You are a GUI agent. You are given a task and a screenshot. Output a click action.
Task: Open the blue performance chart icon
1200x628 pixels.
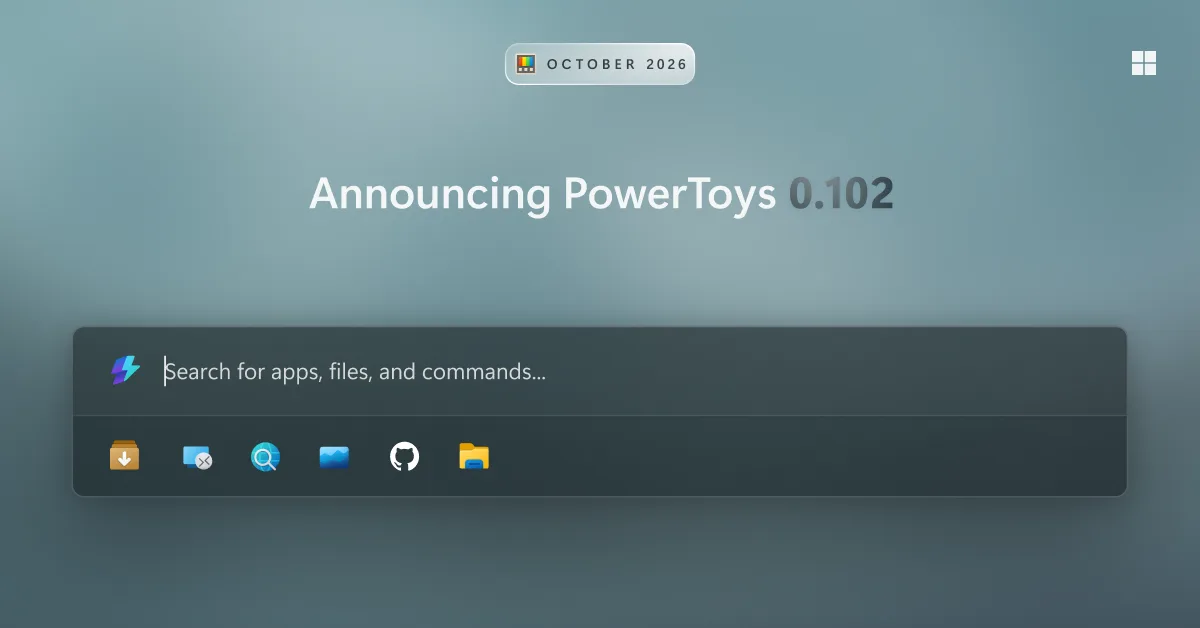click(334, 457)
